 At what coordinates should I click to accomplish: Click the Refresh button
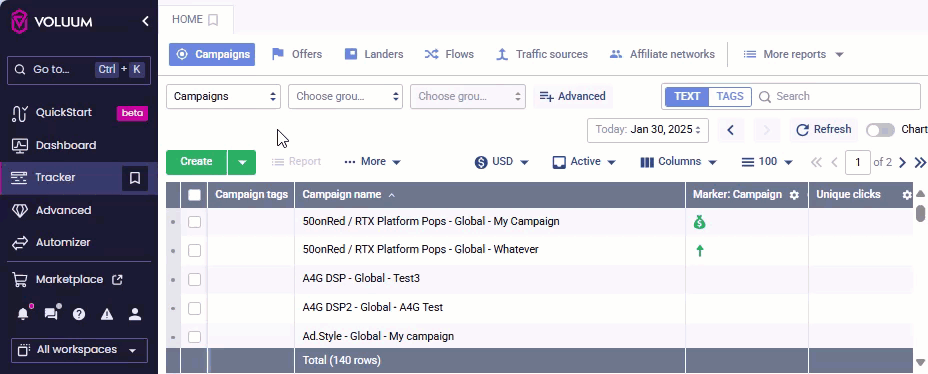coord(824,130)
